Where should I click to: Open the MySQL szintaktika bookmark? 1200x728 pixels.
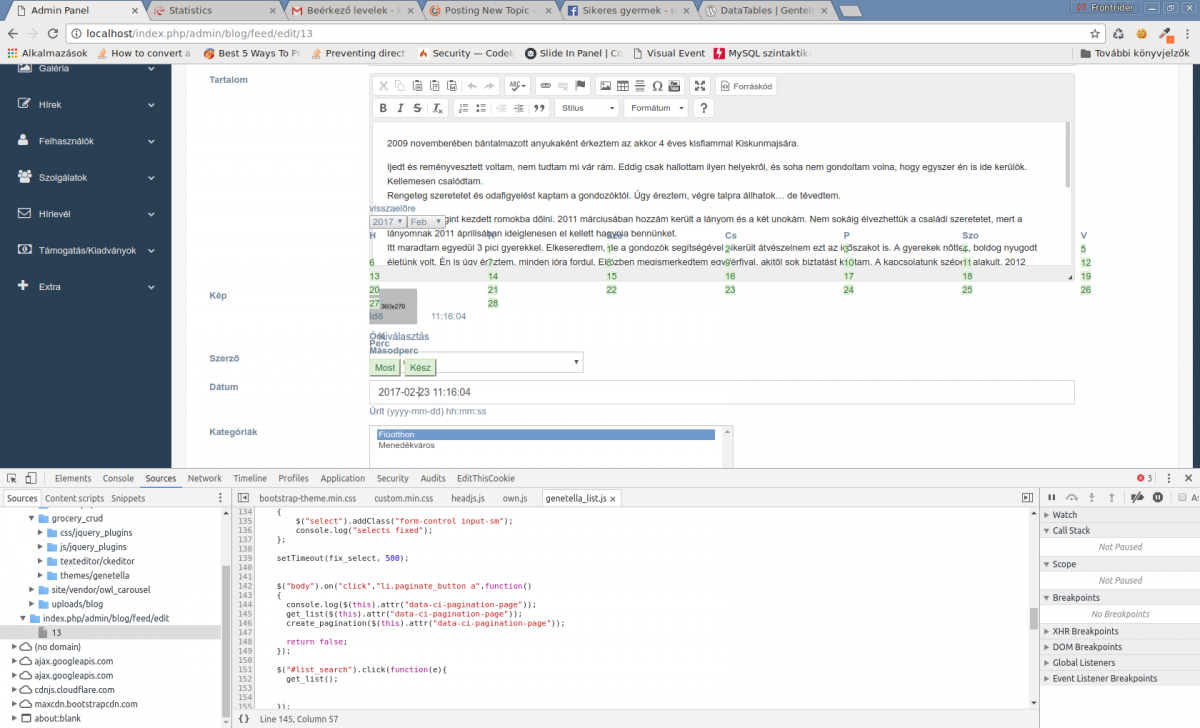click(x=763, y=53)
